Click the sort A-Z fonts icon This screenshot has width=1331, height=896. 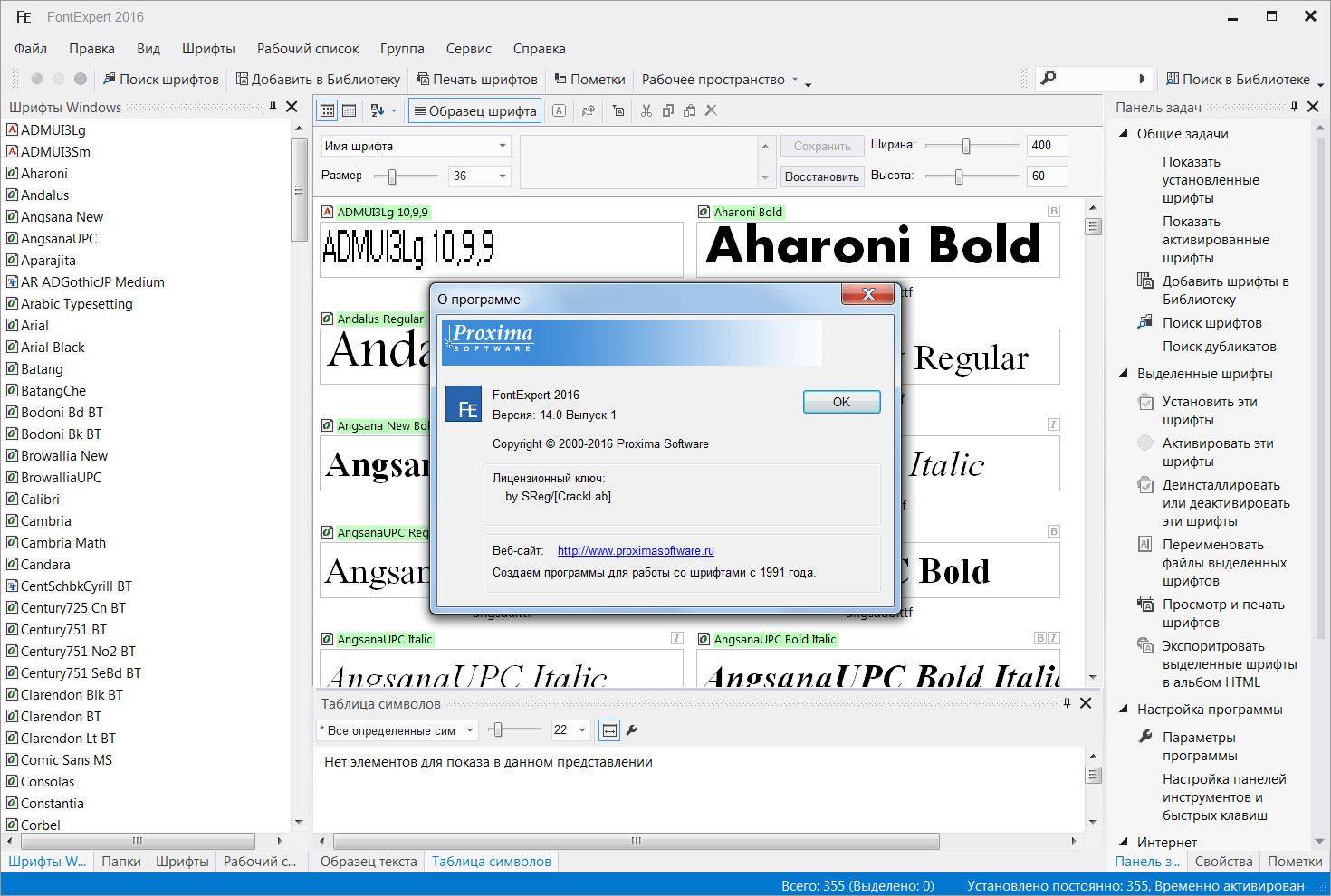pos(378,110)
